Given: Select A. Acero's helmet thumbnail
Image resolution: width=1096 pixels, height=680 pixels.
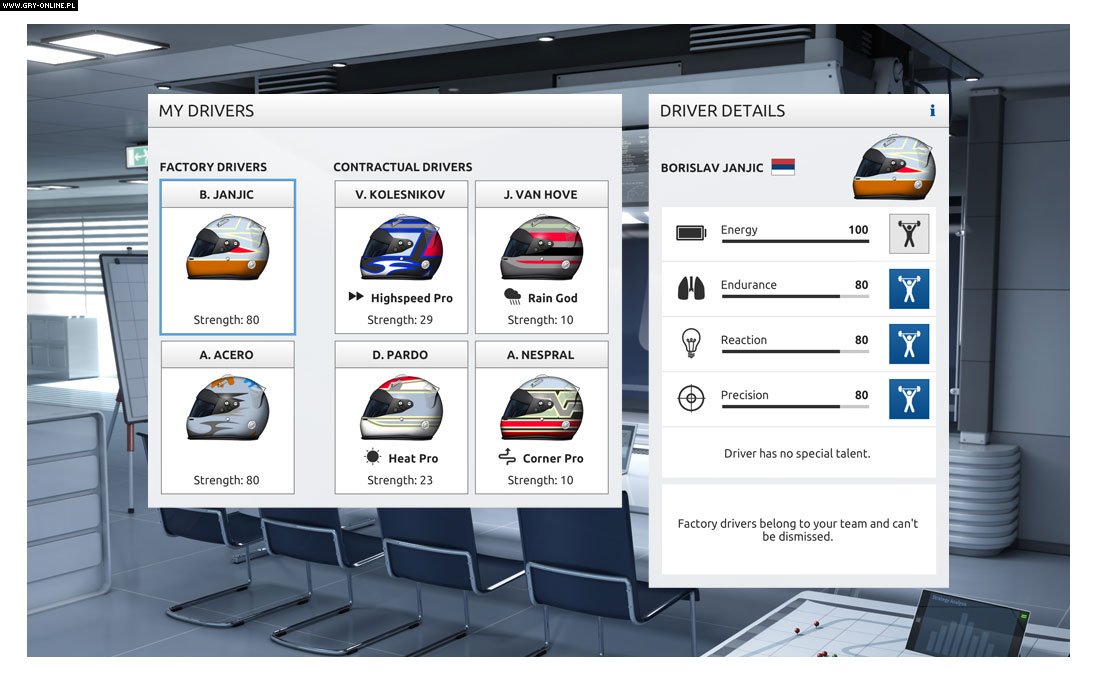Looking at the screenshot, I should pos(227,408).
